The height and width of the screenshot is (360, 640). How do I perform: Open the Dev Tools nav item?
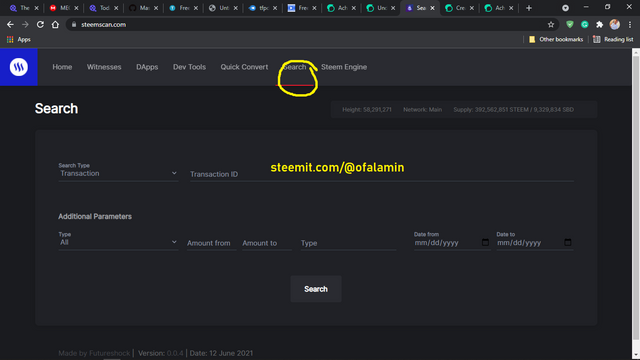pyautogui.click(x=189, y=67)
